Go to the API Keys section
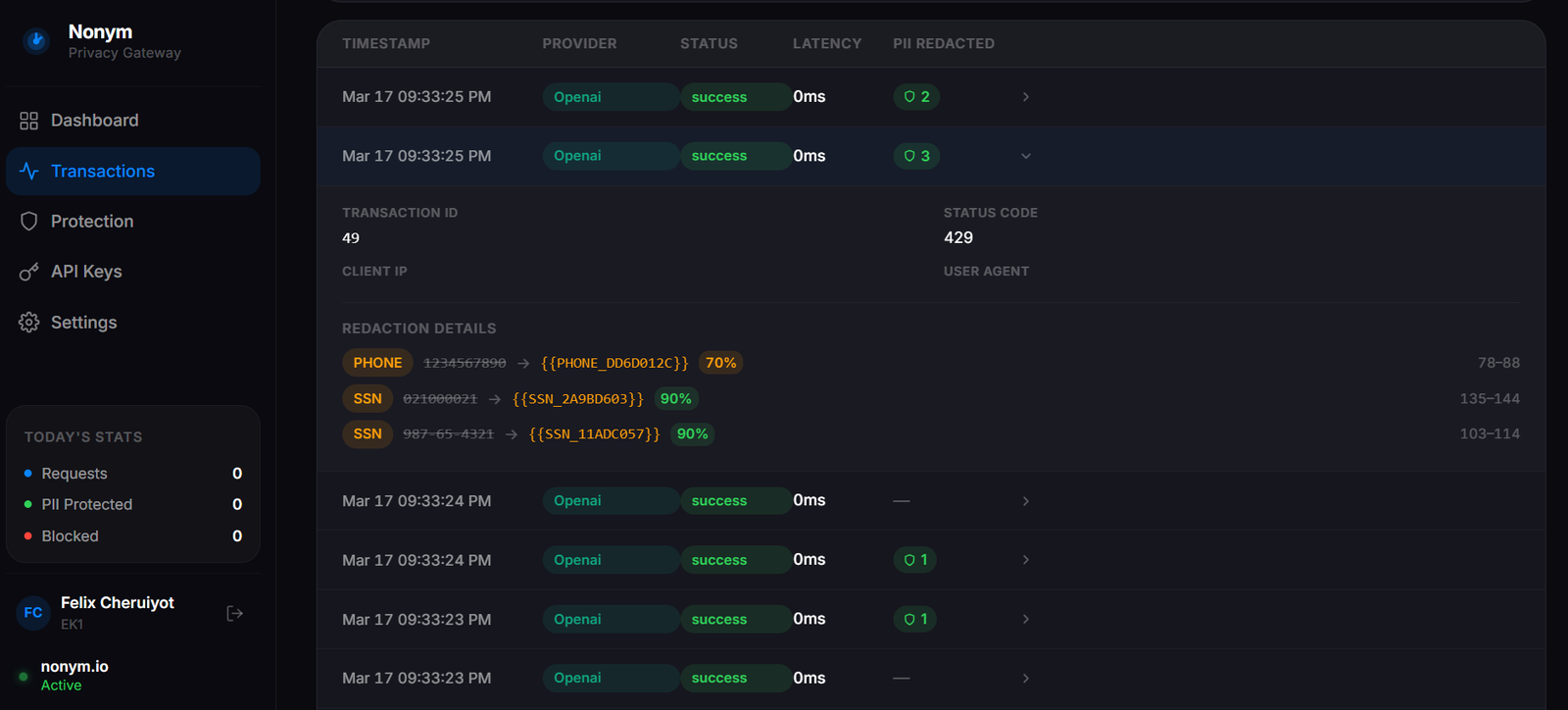This screenshot has height=710, width=1568. 86,272
